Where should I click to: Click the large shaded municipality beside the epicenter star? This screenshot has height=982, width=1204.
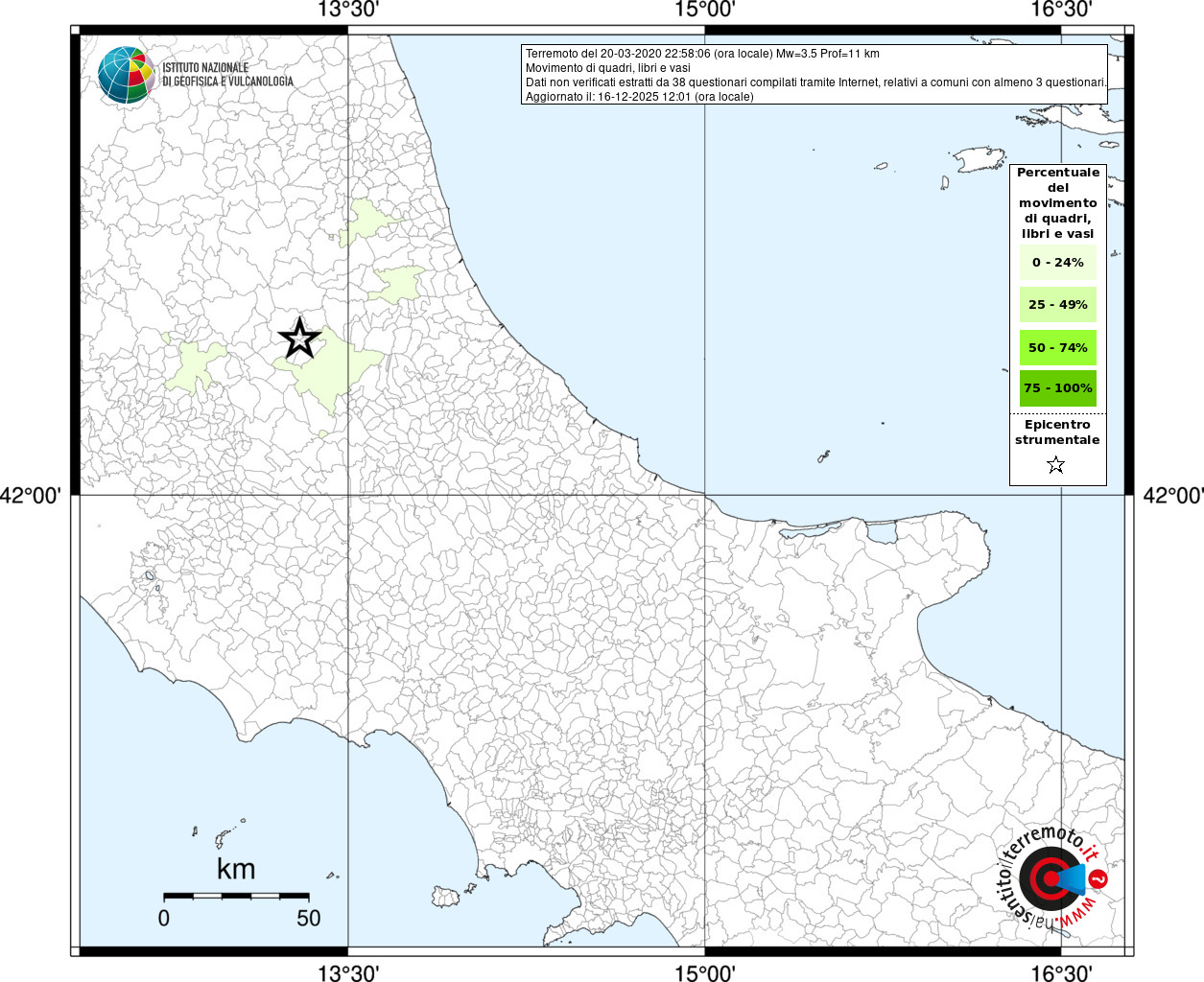tap(331, 369)
